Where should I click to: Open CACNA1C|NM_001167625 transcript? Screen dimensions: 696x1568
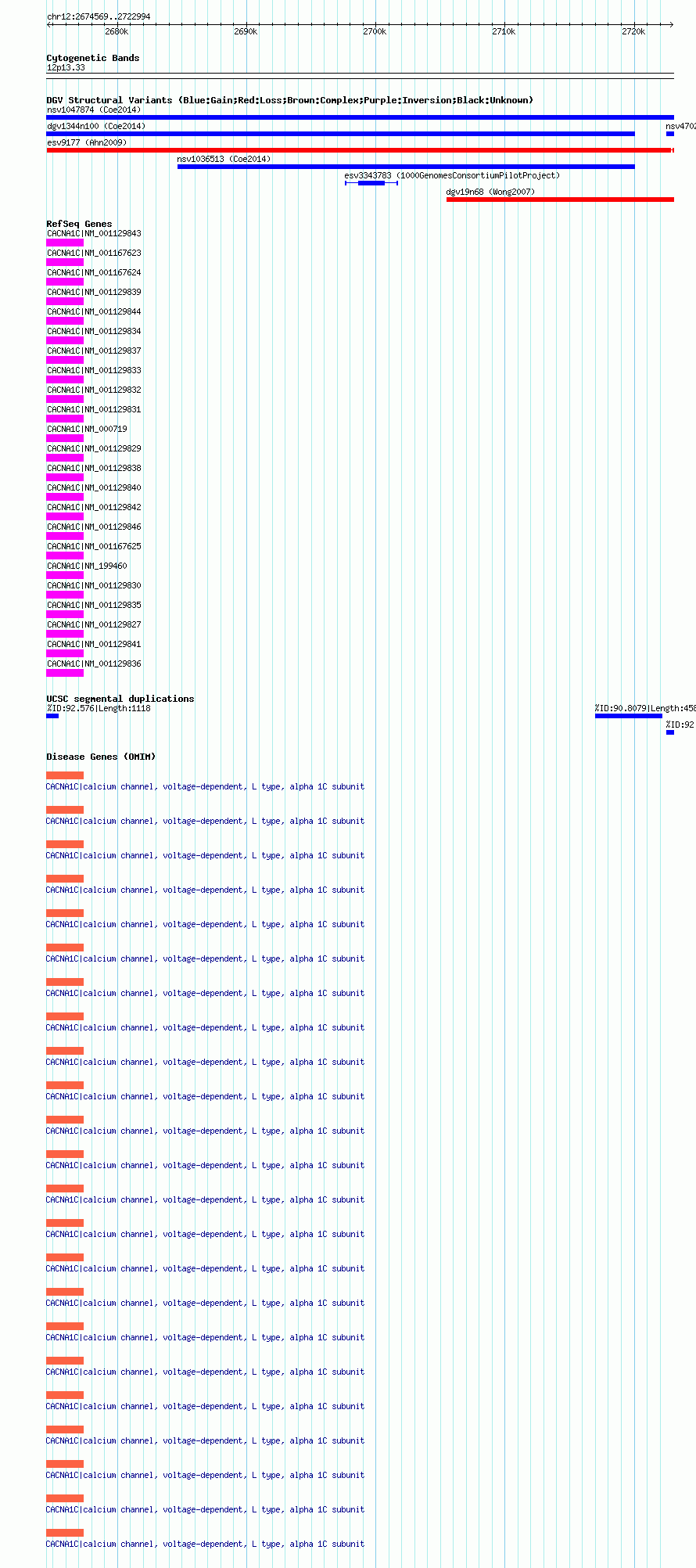(94, 546)
